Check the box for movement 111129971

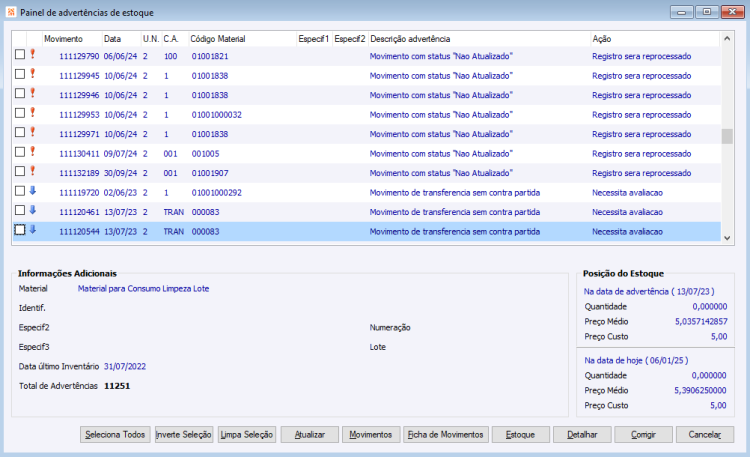tap(20, 132)
